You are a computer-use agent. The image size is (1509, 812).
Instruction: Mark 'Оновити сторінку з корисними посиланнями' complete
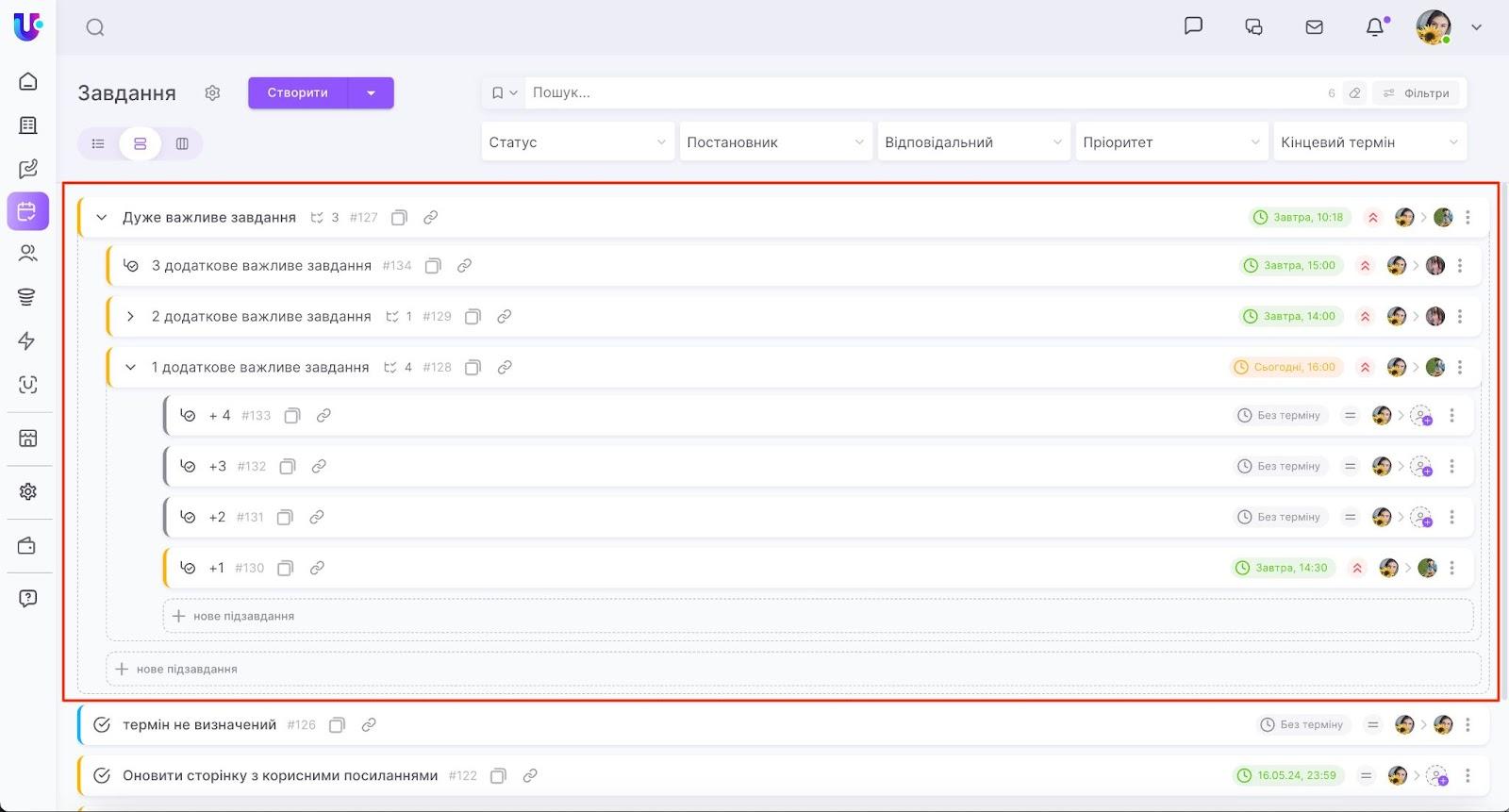pos(102,776)
